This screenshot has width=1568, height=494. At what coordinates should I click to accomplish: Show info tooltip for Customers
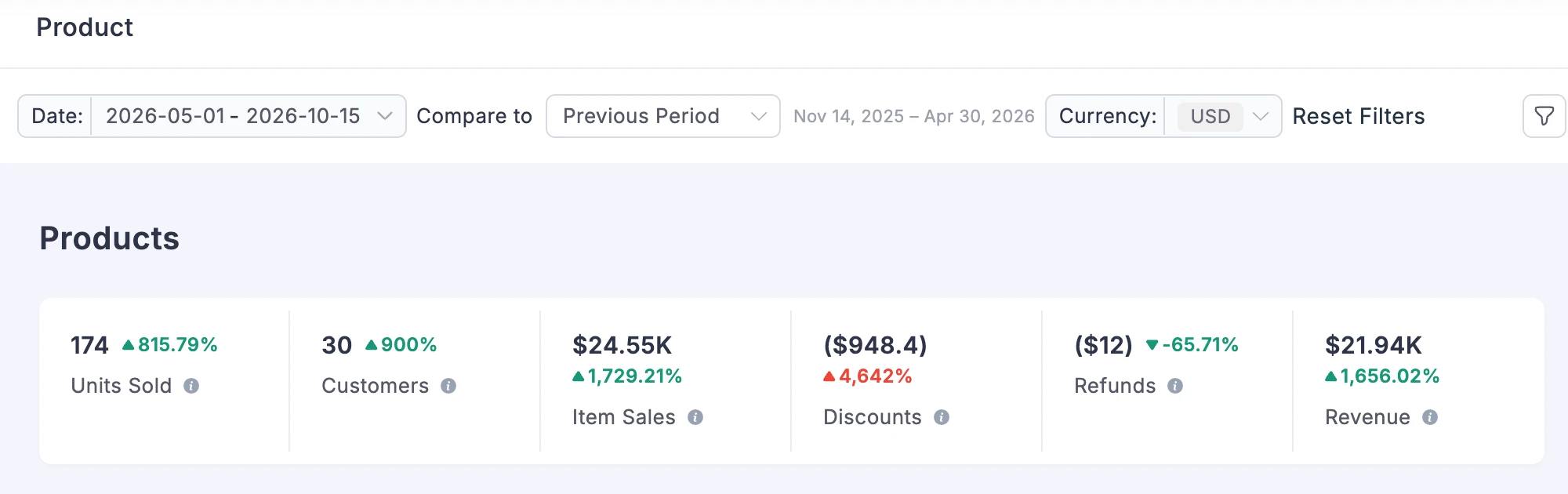448,386
